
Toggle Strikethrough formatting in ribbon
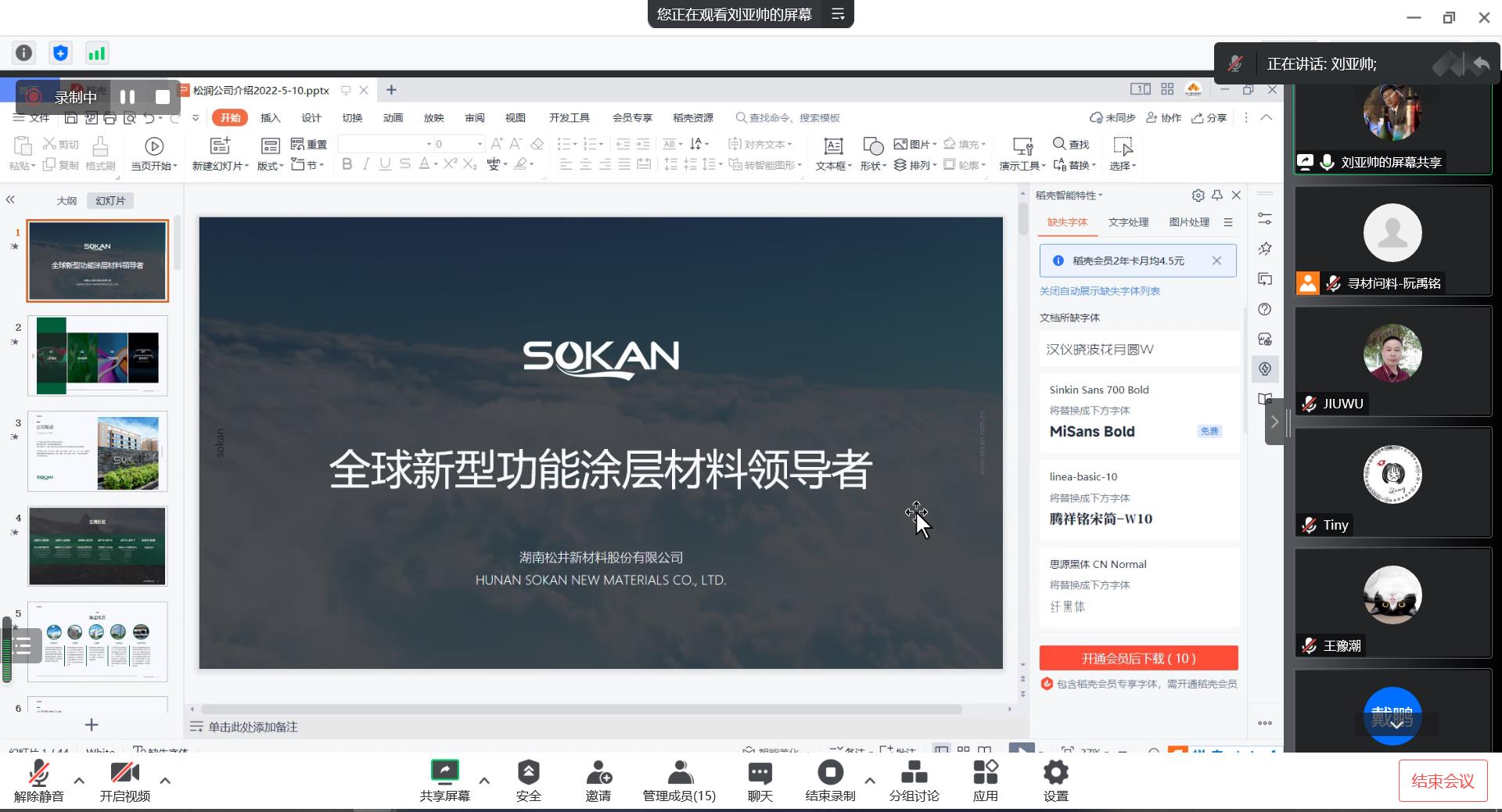click(404, 163)
